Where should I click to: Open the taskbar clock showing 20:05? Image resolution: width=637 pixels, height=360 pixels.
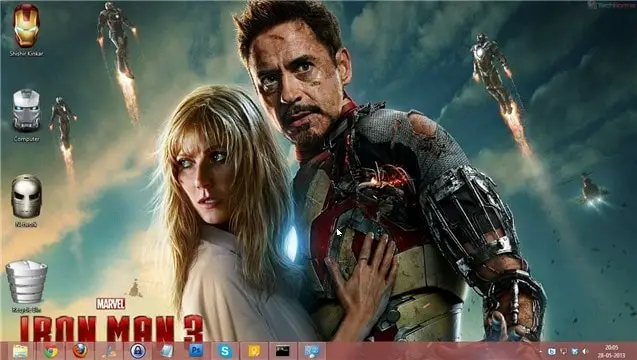pyautogui.click(x=611, y=351)
